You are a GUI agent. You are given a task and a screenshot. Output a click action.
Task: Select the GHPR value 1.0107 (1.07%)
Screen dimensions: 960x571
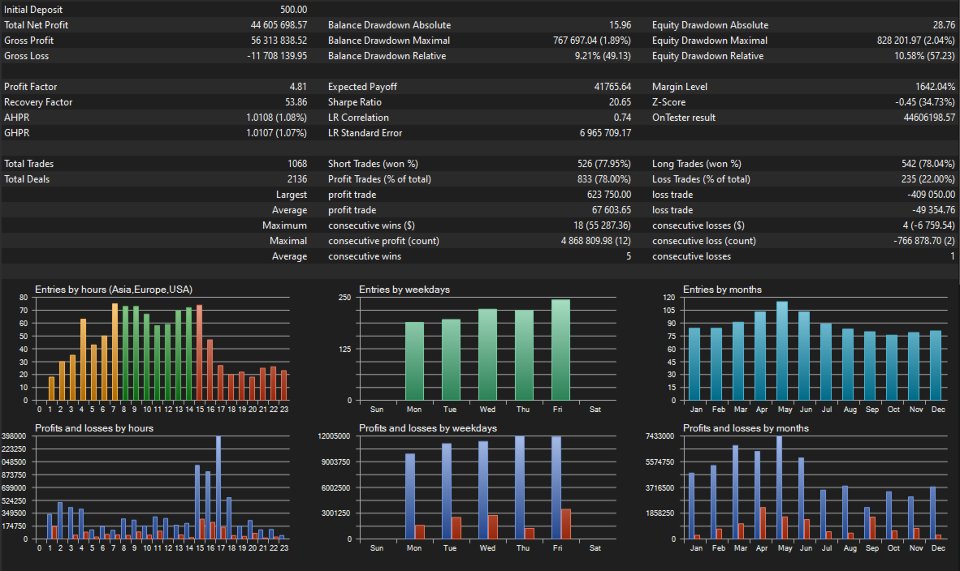click(x=276, y=133)
